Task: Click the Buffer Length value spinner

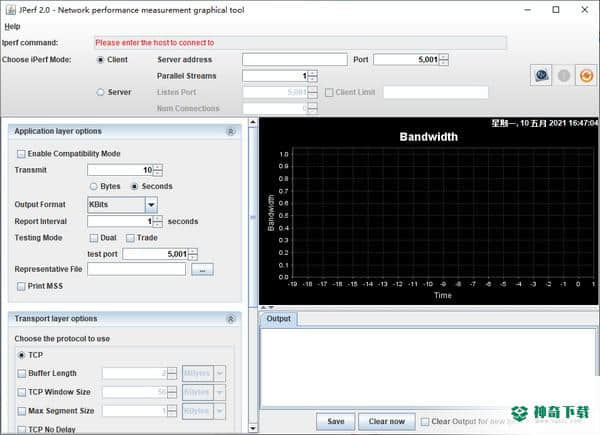Action: click(139, 373)
